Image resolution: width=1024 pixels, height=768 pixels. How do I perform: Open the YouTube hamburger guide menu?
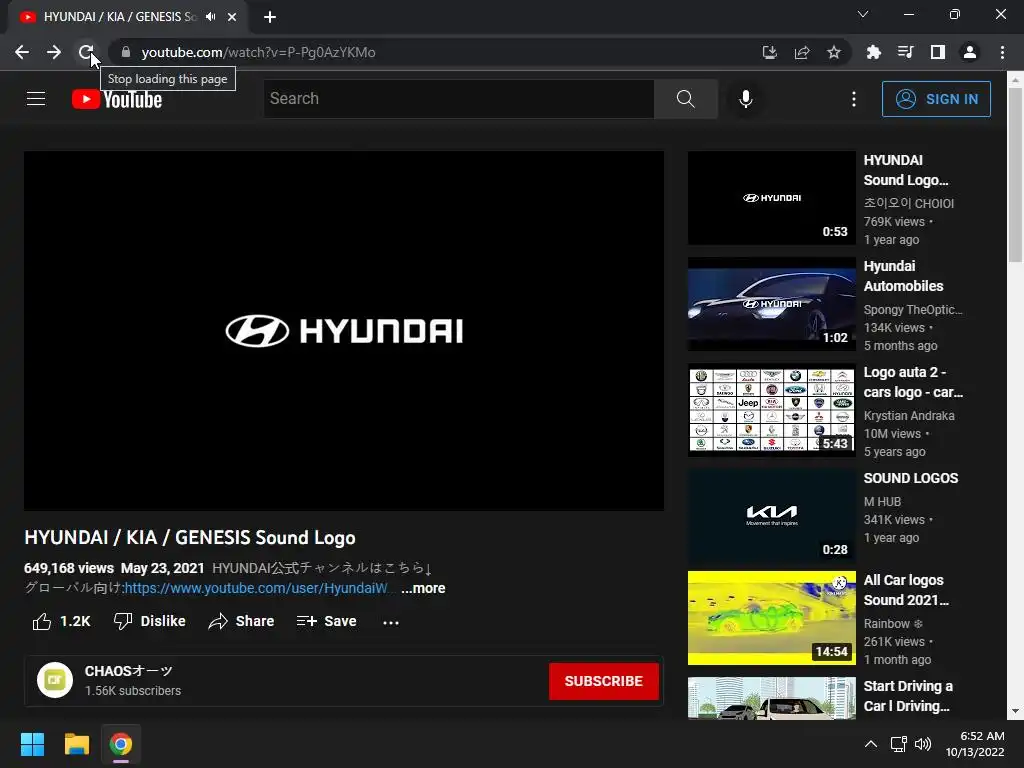36,99
